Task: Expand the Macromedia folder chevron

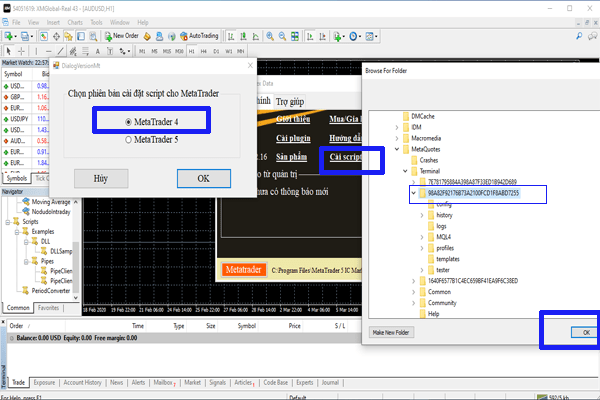Action: (397, 138)
